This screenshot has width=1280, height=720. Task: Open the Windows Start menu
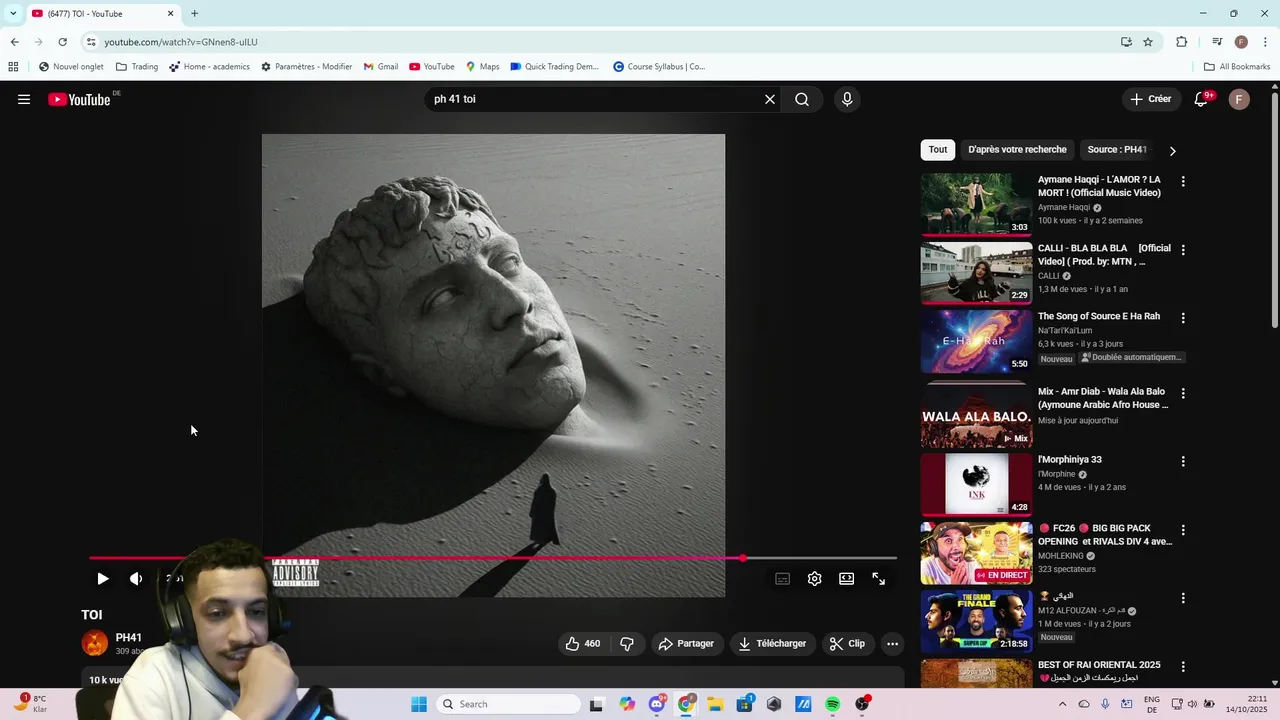tap(419, 704)
